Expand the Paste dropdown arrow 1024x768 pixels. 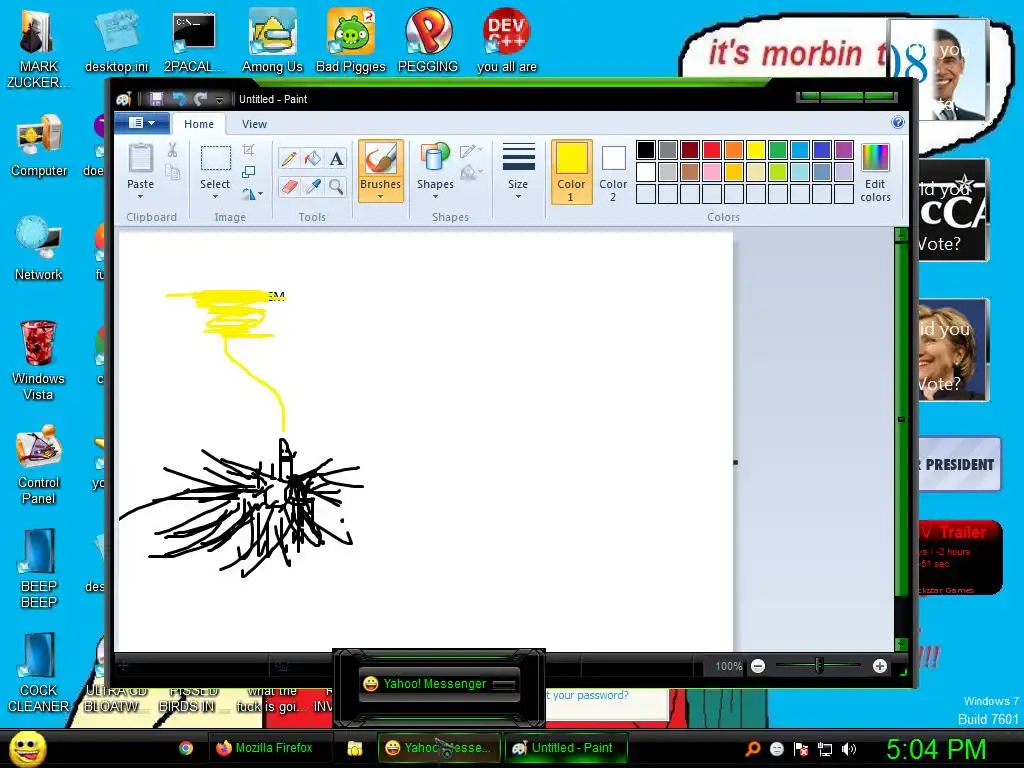click(x=140, y=196)
